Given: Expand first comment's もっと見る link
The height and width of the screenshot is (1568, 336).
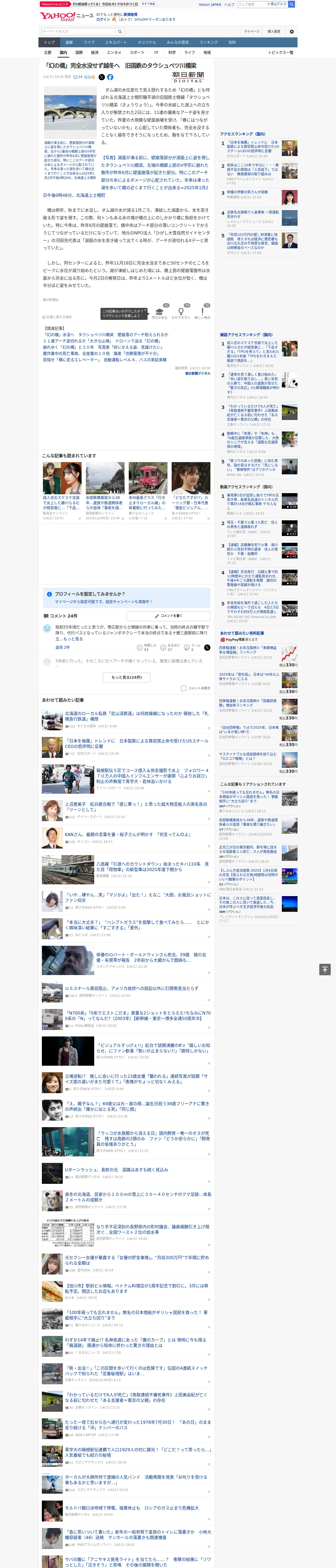Looking at the screenshot, I should (x=73, y=639).
